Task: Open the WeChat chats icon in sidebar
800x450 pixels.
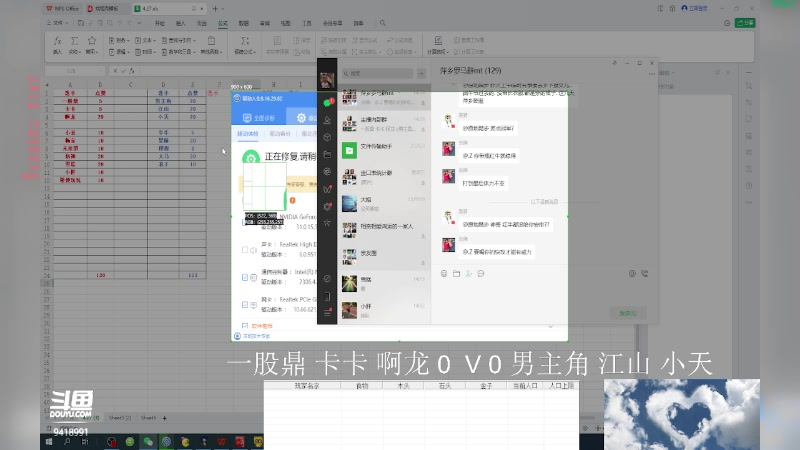Action: coord(327,103)
